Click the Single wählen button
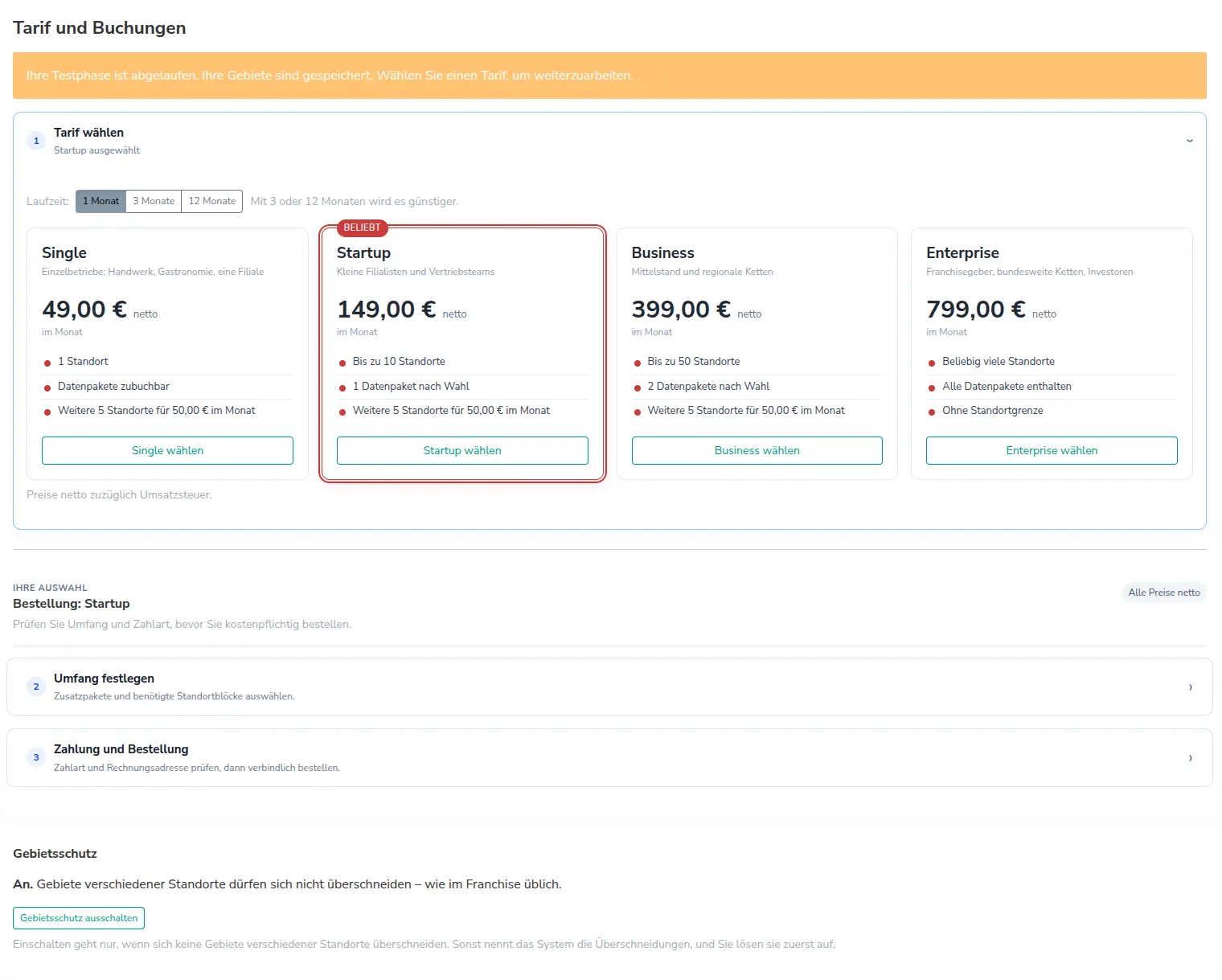This screenshot has width=1222, height=980. coord(167,450)
